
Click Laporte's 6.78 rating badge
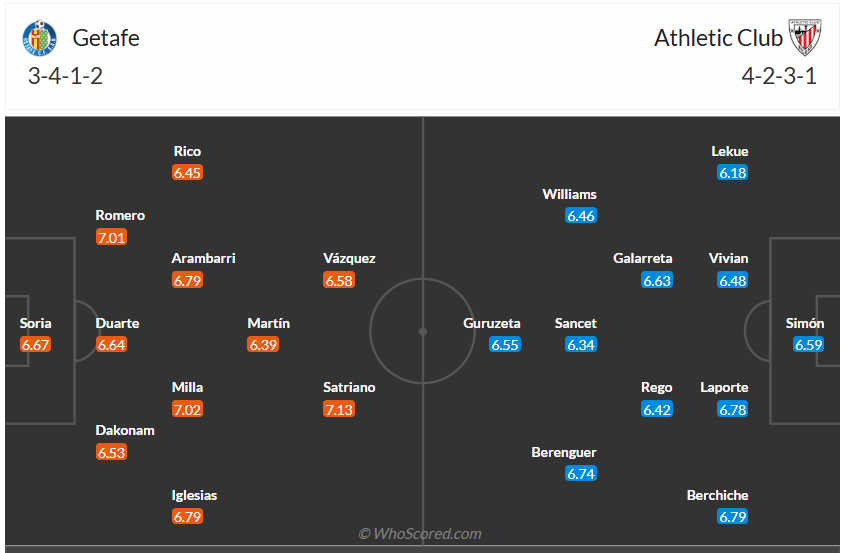click(732, 409)
